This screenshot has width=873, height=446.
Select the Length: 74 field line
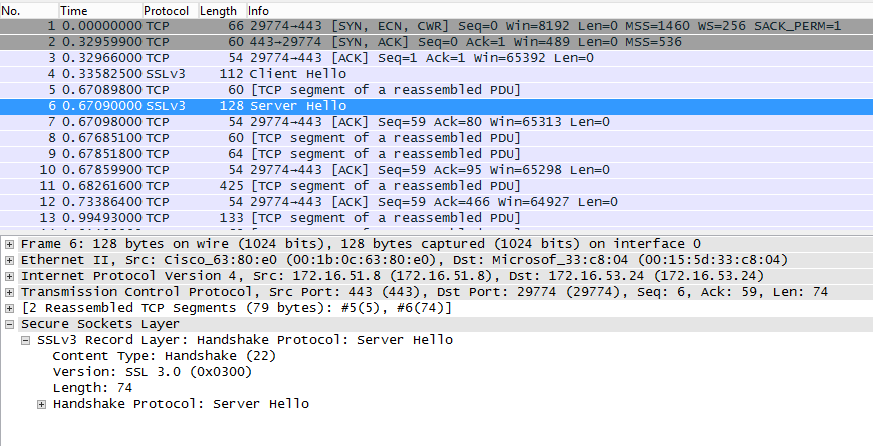93,388
